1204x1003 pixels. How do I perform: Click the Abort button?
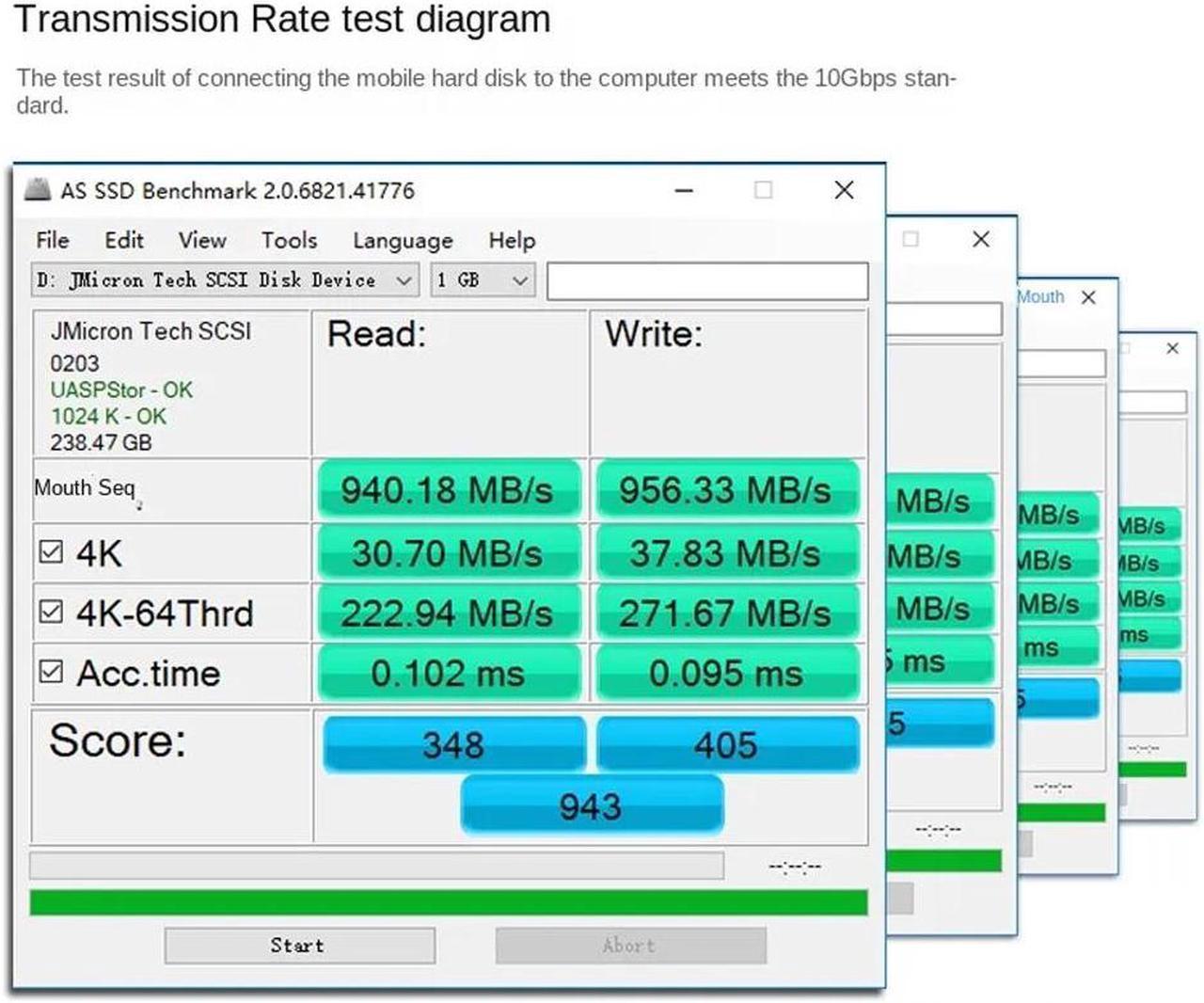click(630, 946)
